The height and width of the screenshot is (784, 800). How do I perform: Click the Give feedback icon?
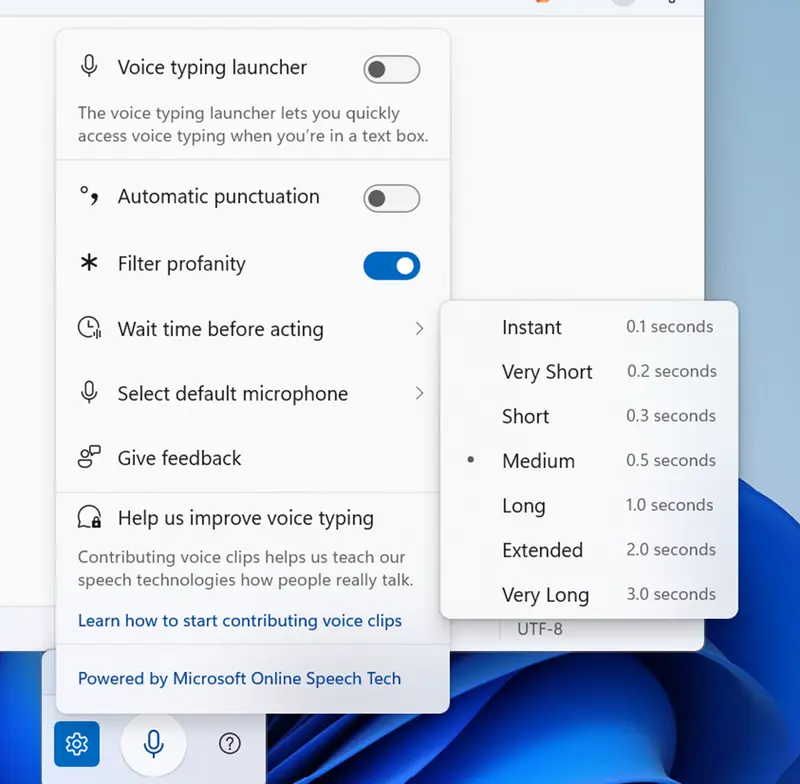point(90,458)
